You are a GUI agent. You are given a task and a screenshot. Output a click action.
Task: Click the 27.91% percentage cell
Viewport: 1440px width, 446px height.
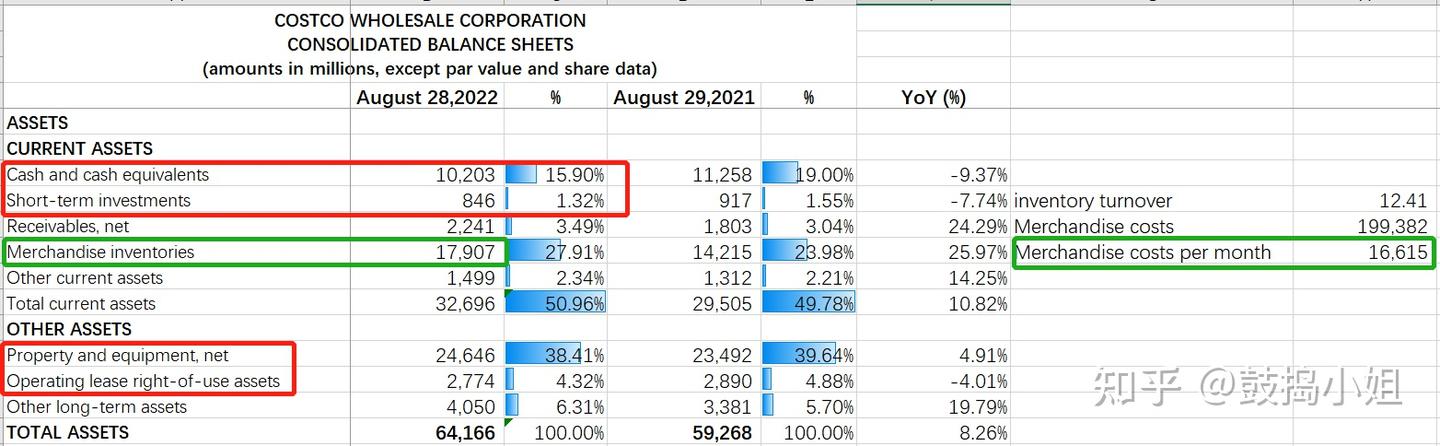[555, 253]
